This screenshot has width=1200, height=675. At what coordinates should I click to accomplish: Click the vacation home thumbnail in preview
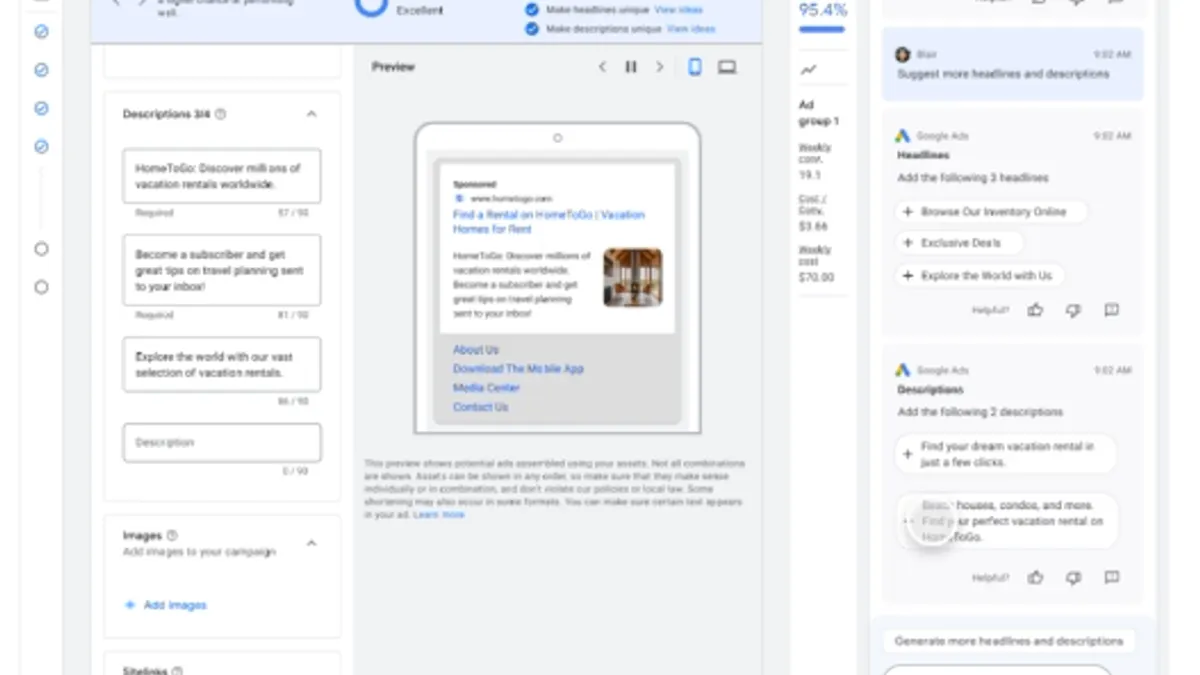click(x=632, y=278)
